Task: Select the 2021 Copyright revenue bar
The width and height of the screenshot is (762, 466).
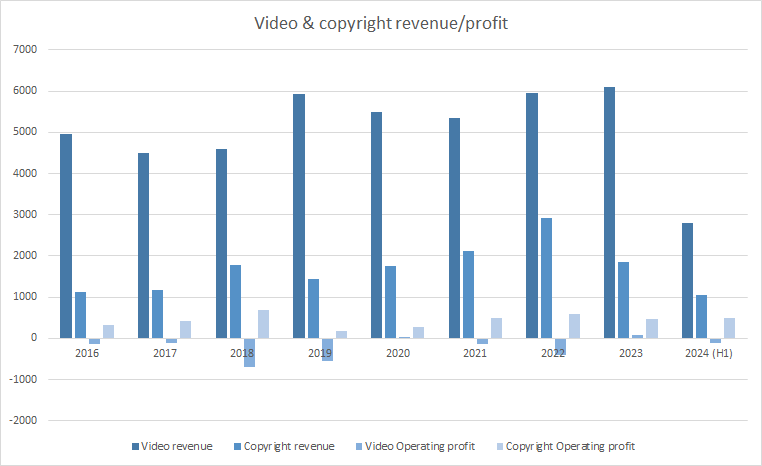Action: point(468,295)
